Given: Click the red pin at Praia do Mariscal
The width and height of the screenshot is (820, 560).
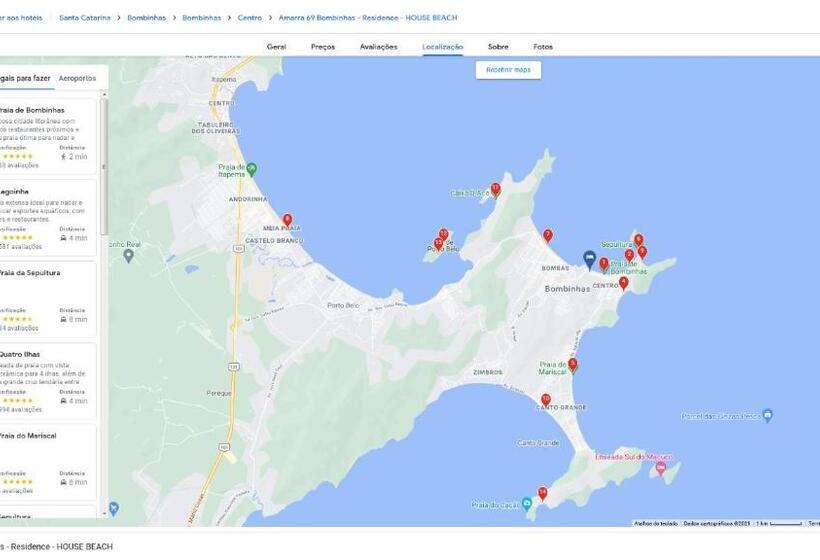Looking at the screenshot, I should (573, 364).
